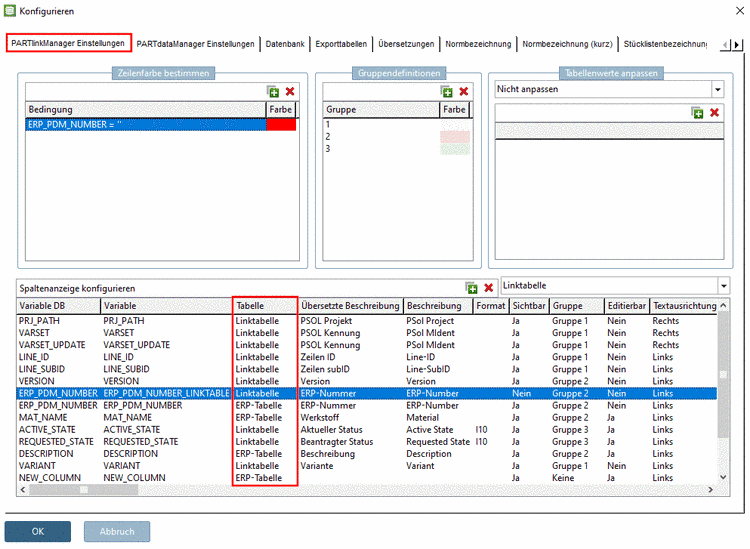The width and height of the screenshot is (750, 549).
Task: Open the Stücklistenbezeichnung tab
Action: click(x=665, y=44)
